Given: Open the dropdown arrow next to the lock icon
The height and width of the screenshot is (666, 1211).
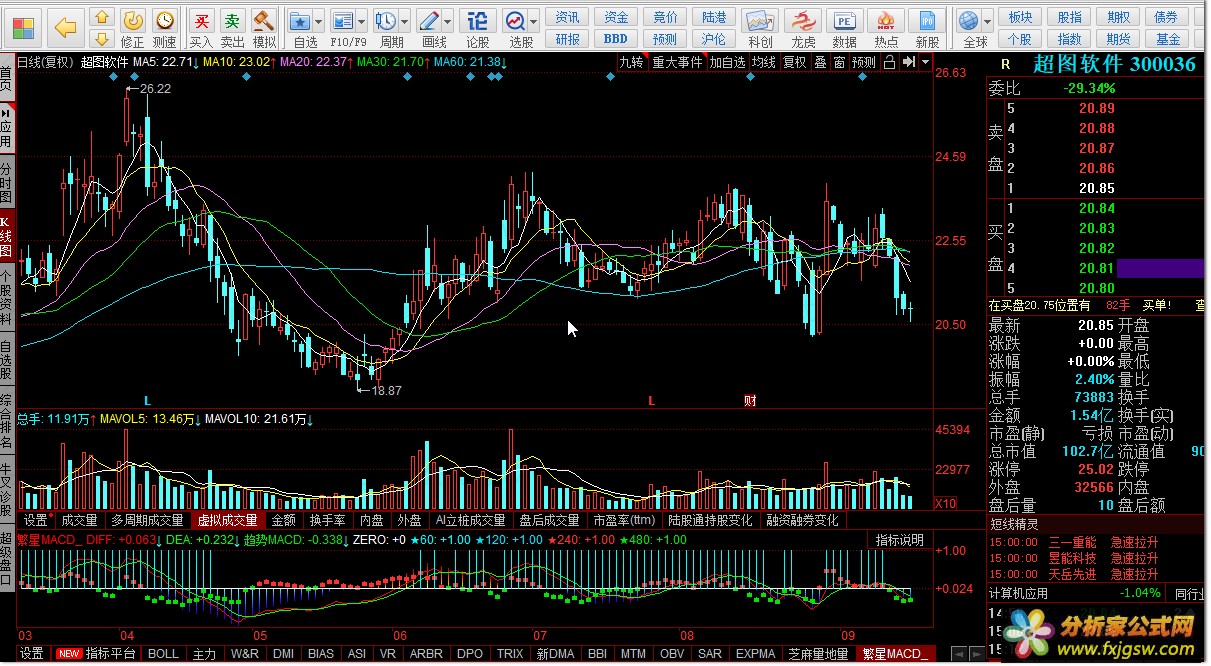Looking at the screenshot, I should (x=925, y=62).
